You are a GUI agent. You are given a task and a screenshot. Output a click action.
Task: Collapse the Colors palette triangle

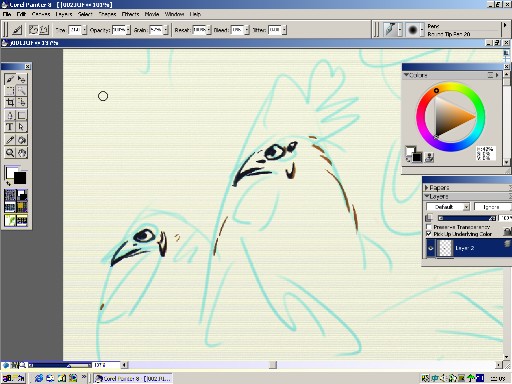(406, 75)
